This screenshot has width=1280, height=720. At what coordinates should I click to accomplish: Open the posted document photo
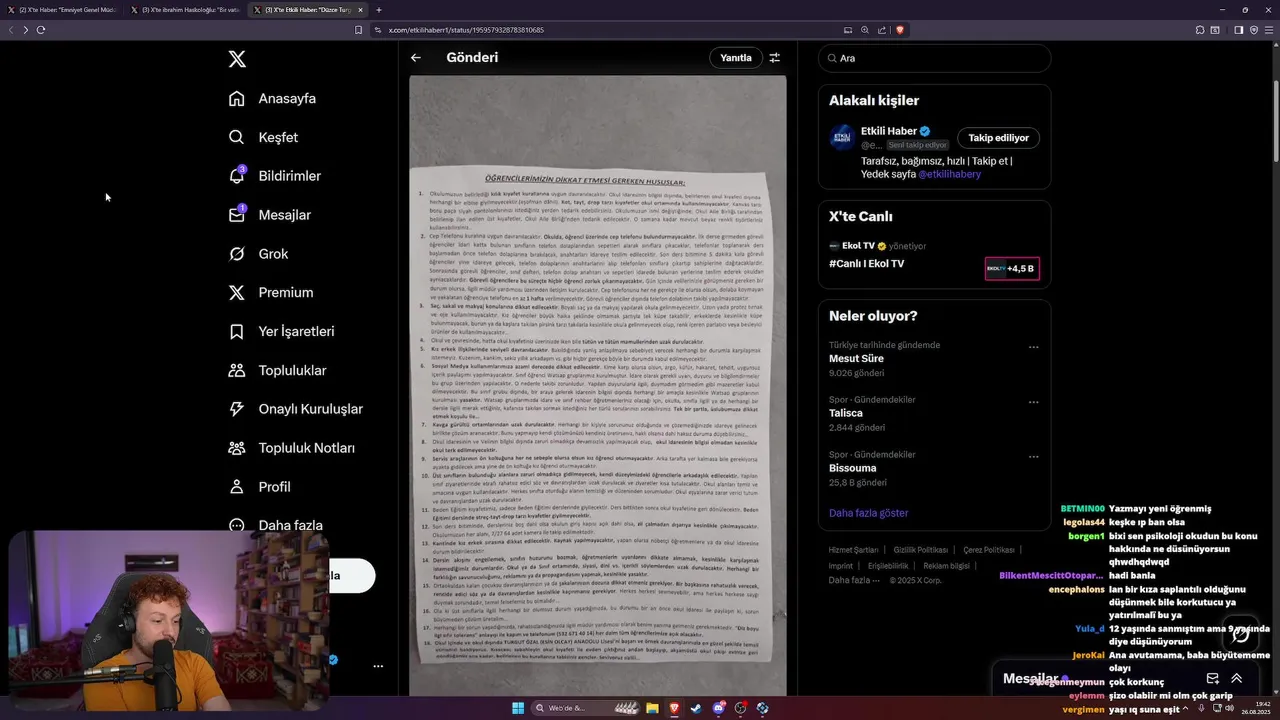click(x=598, y=385)
